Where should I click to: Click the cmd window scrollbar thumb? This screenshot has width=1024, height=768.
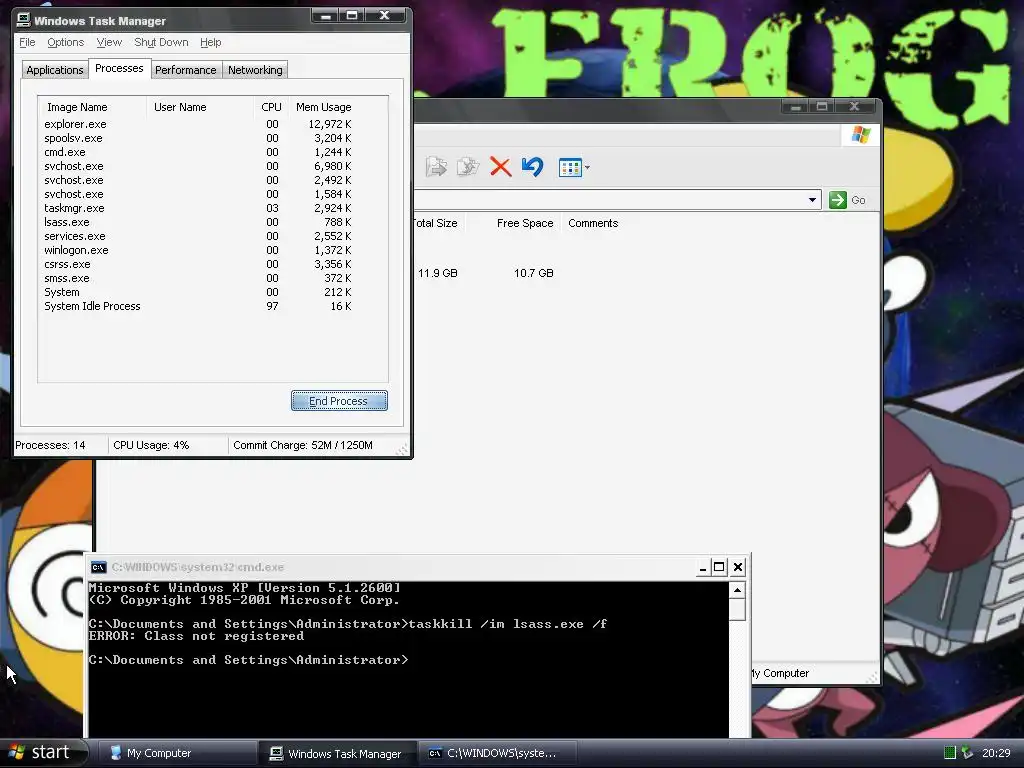point(737,609)
